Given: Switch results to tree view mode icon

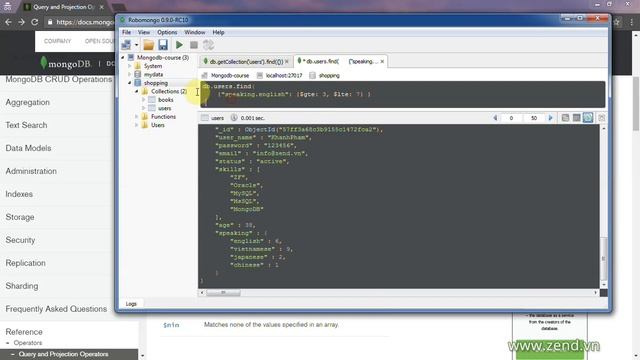Looking at the screenshot, I should 565,118.
